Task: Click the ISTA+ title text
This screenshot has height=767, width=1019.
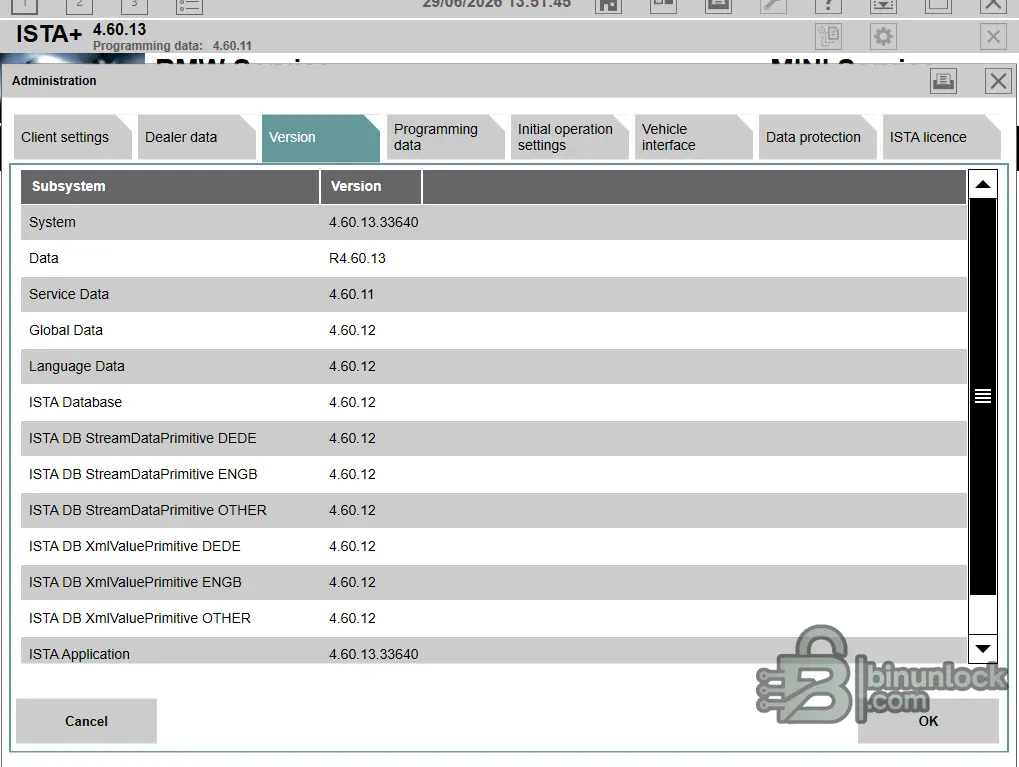Action: point(49,34)
